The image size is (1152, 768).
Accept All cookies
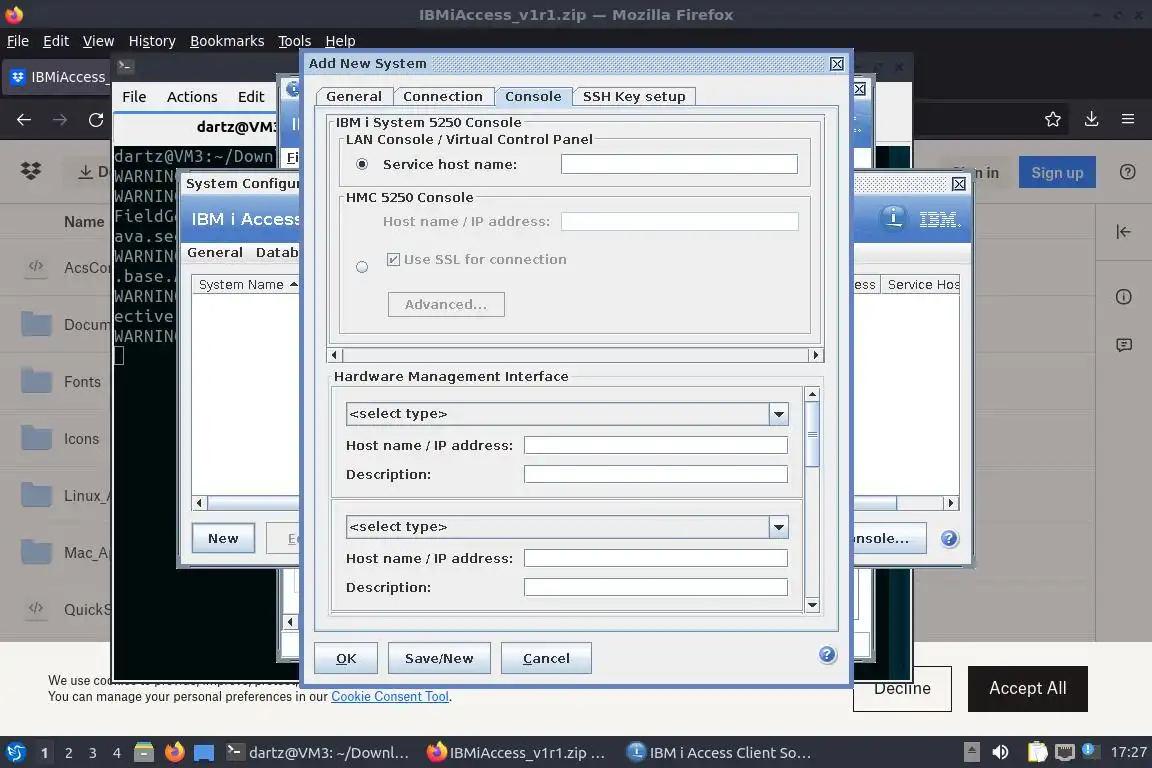click(1027, 689)
